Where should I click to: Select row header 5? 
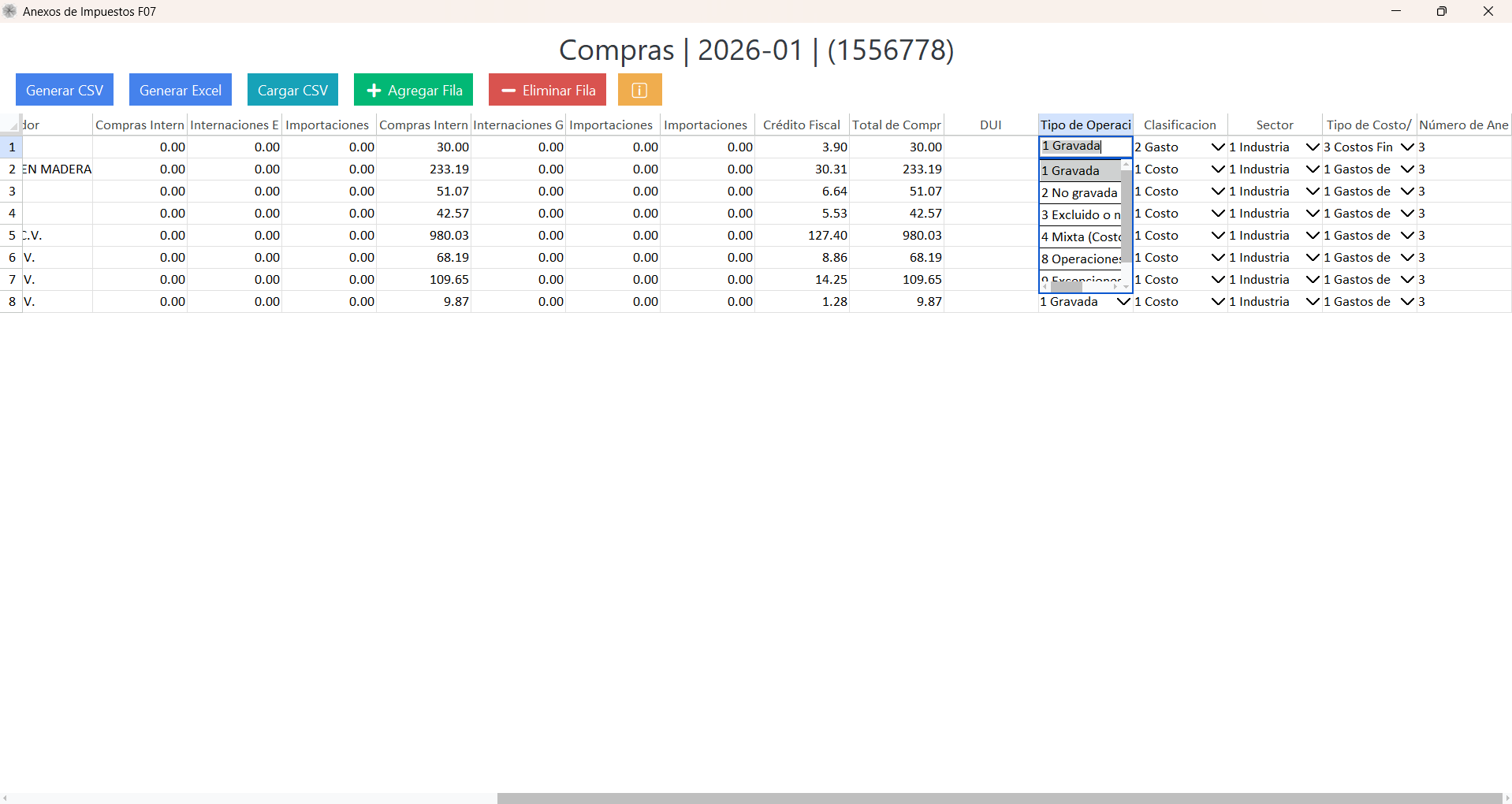point(11,236)
